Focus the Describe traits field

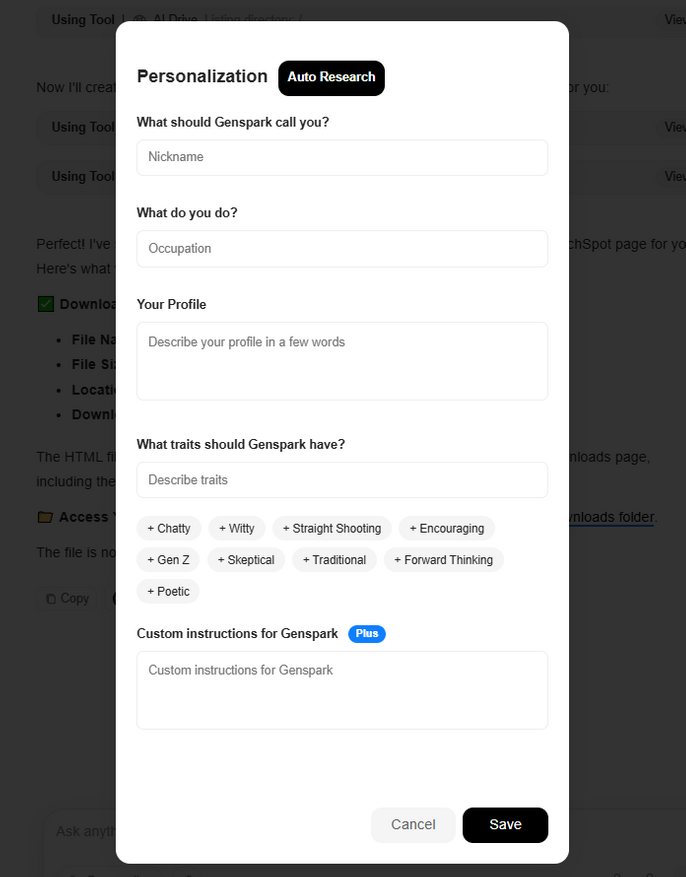(x=342, y=480)
